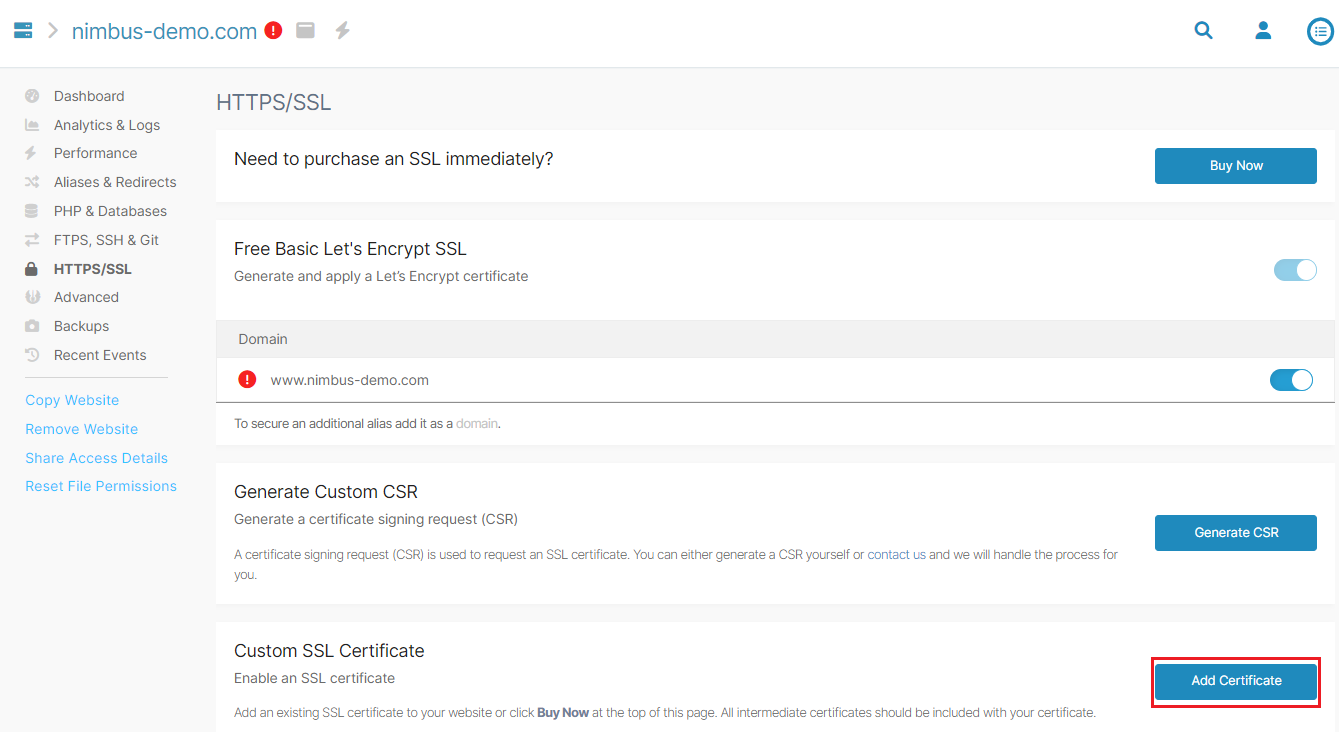Click the red warning icon next to www.nimbus-demo.com

[x=247, y=380]
